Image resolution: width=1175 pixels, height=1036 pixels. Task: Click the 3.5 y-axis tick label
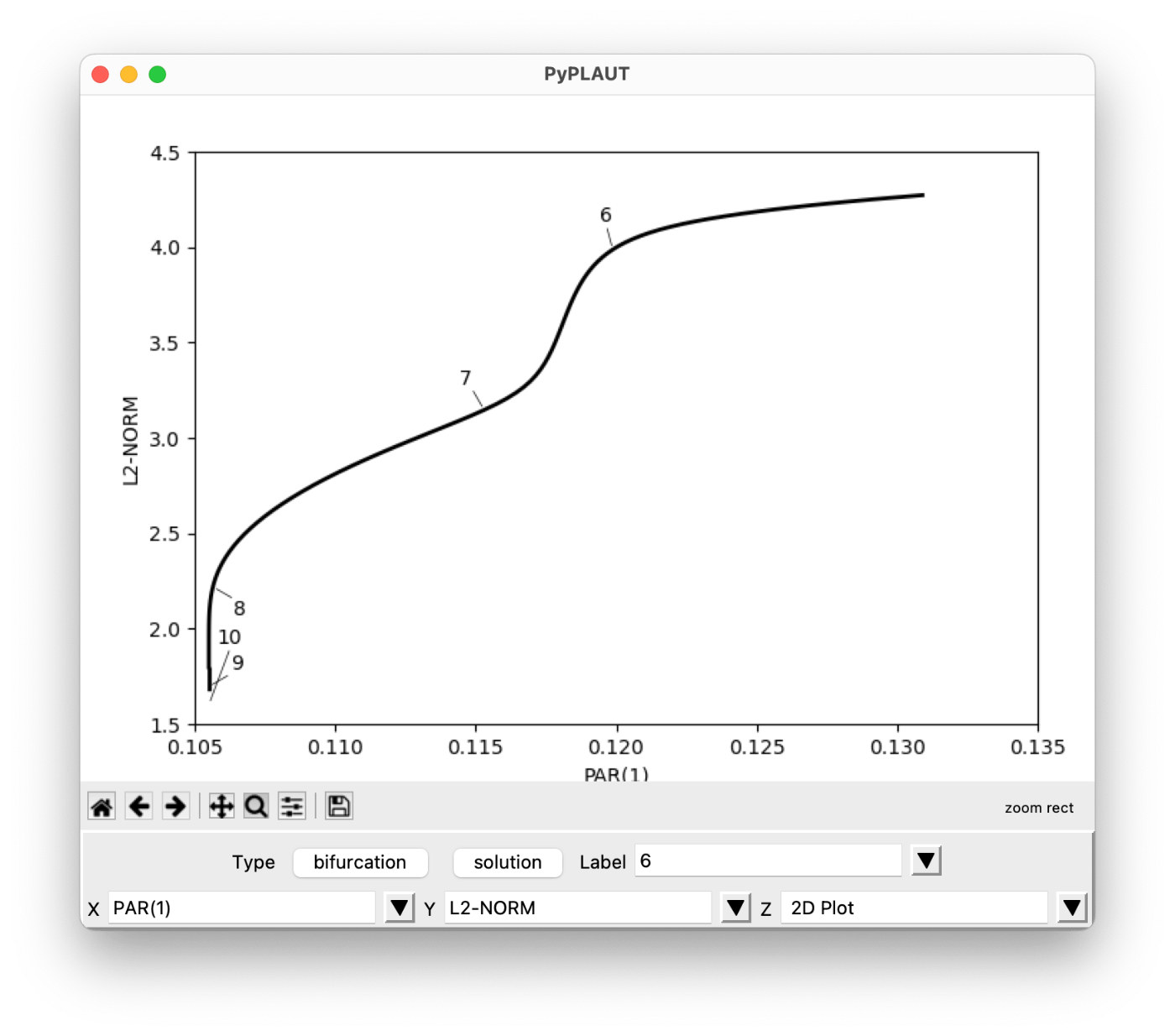coord(164,343)
